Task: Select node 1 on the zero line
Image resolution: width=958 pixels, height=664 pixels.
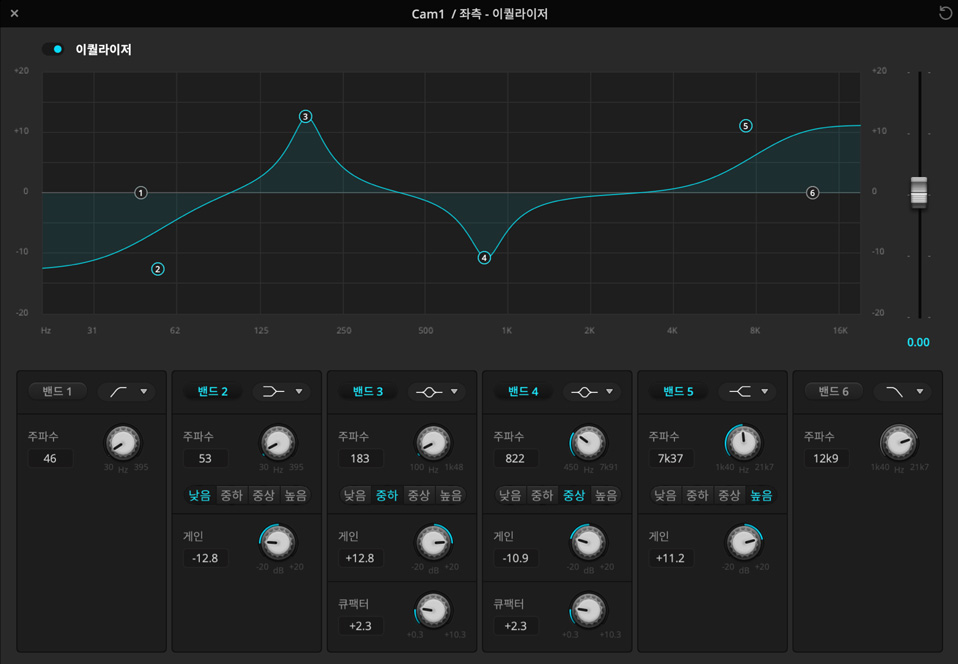Action: [x=141, y=192]
